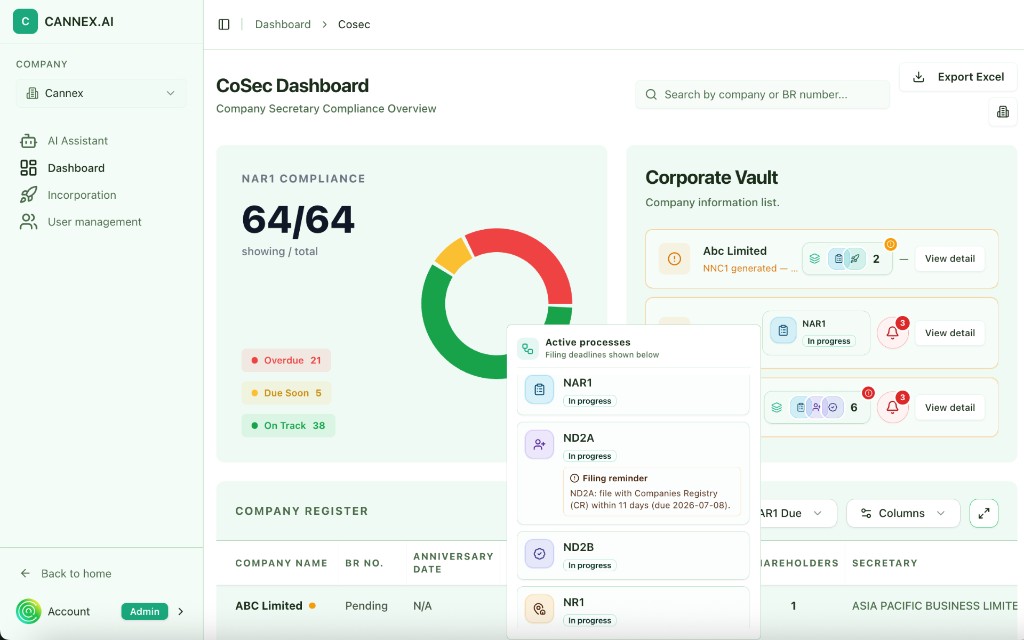
Task: Select the Due Soon 5 status chip
Action: click(286, 393)
